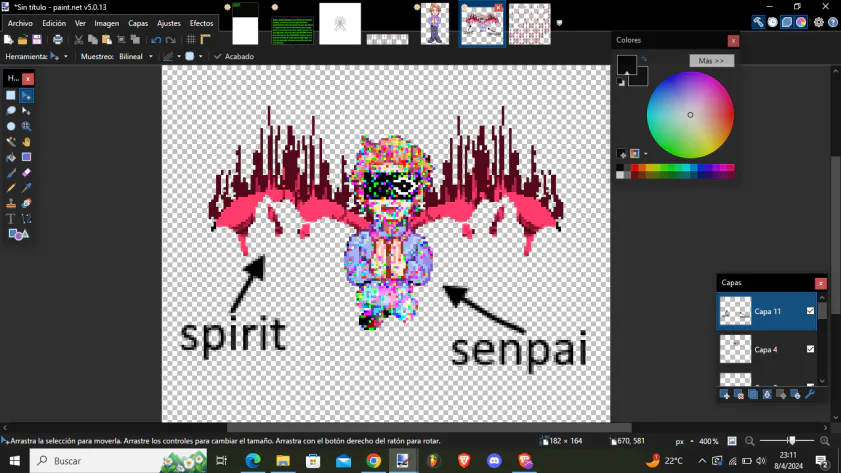The width and height of the screenshot is (841, 473).
Task: Open the Ver menu
Action: (80, 23)
